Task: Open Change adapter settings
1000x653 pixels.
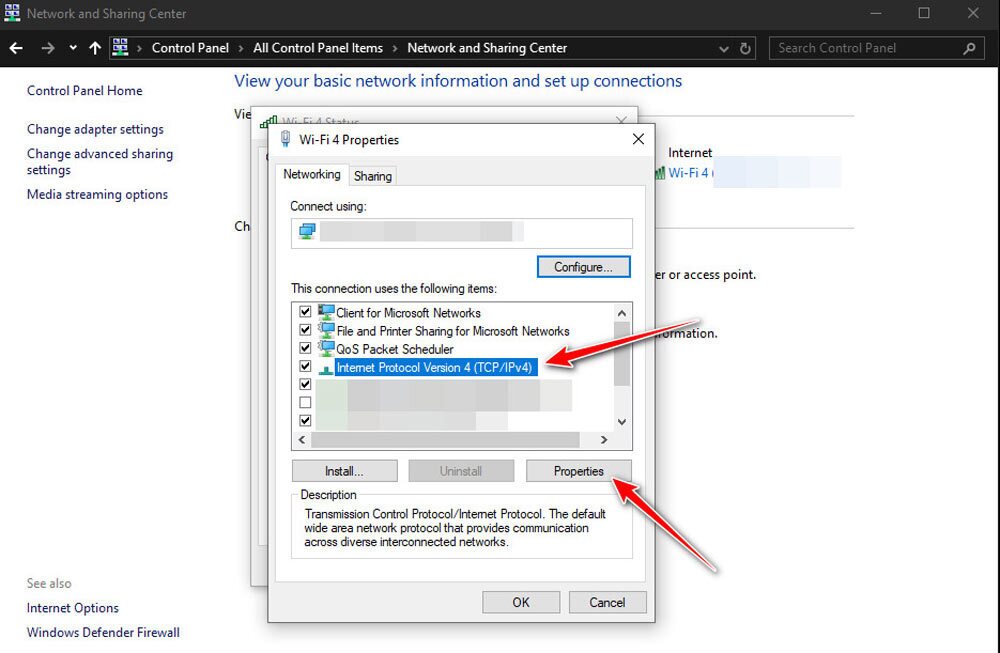Action: point(95,129)
